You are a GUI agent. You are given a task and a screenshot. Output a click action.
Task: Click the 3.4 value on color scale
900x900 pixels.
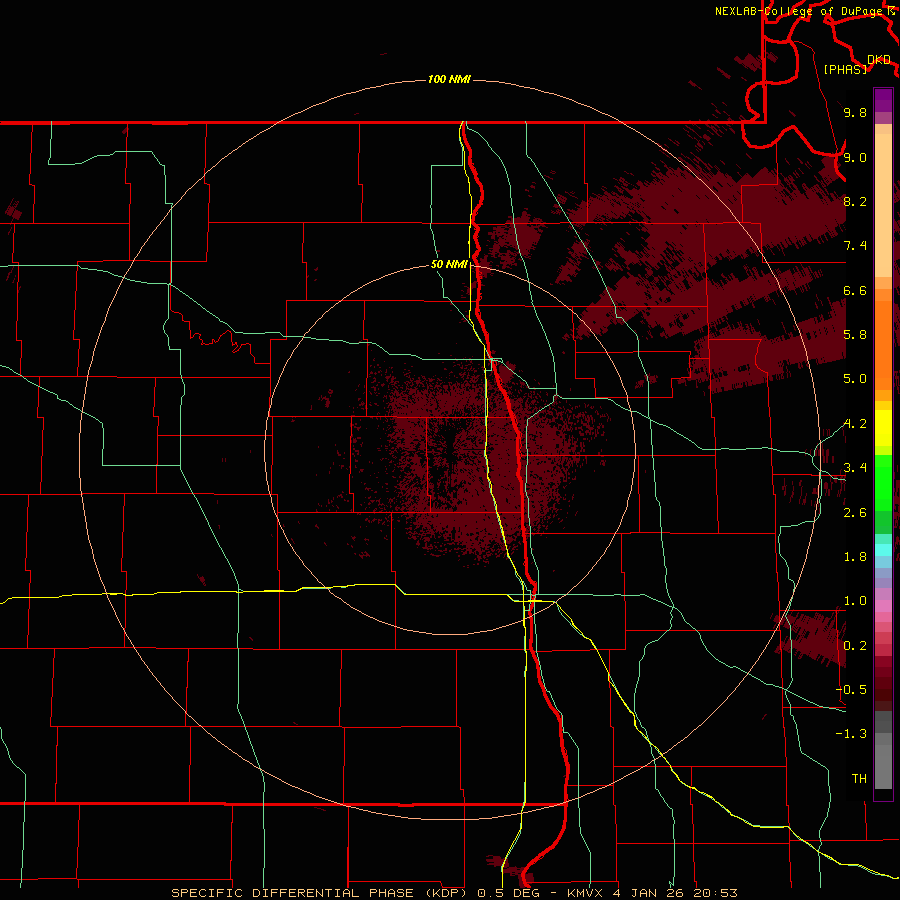(855, 468)
